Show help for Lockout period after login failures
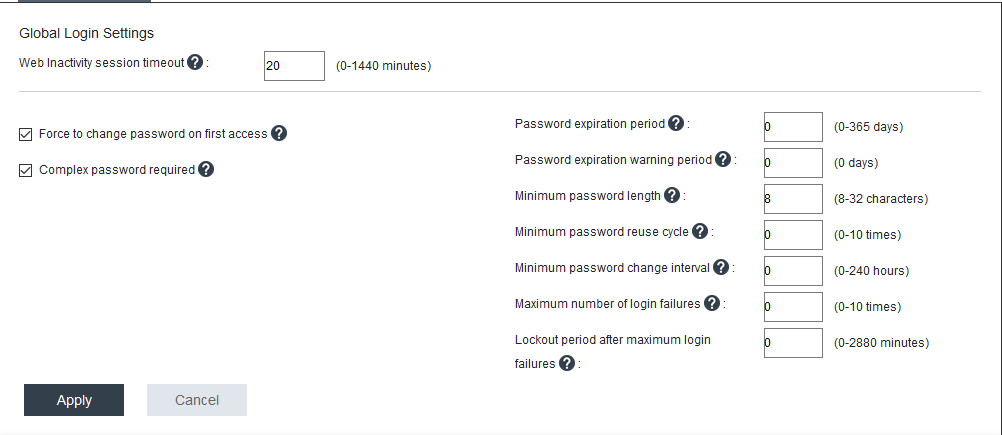1002x435 pixels. pos(567,363)
